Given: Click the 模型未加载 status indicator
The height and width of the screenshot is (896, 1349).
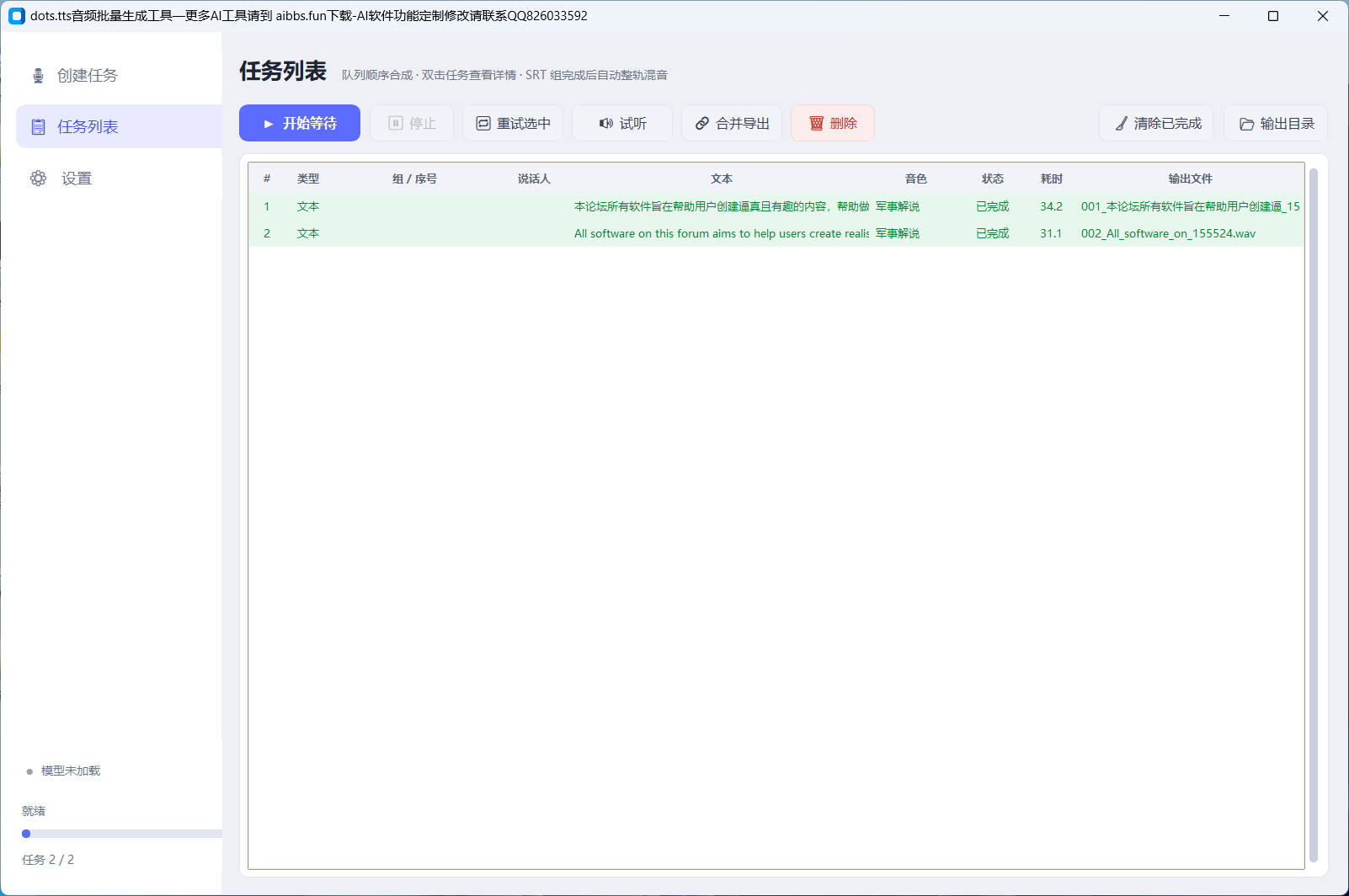Looking at the screenshot, I should [x=63, y=771].
